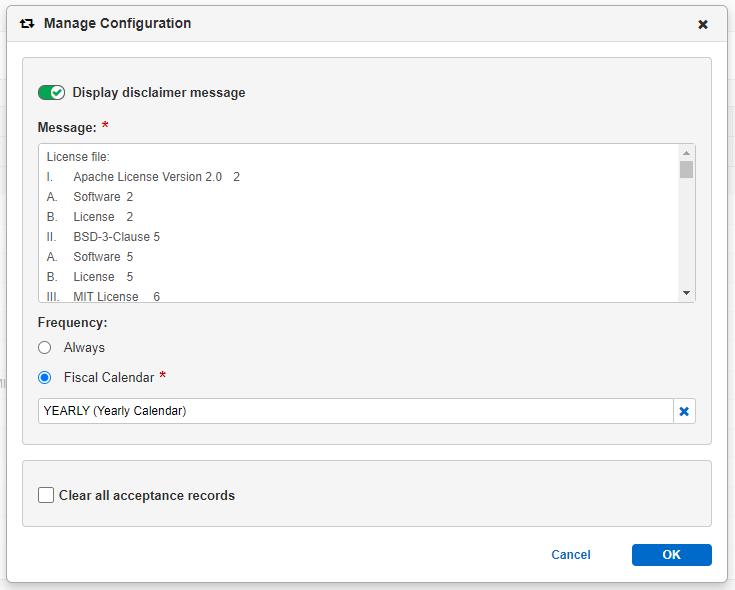735x590 pixels.
Task: Check Clear all acceptance records
Action: pyautogui.click(x=46, y=495)
